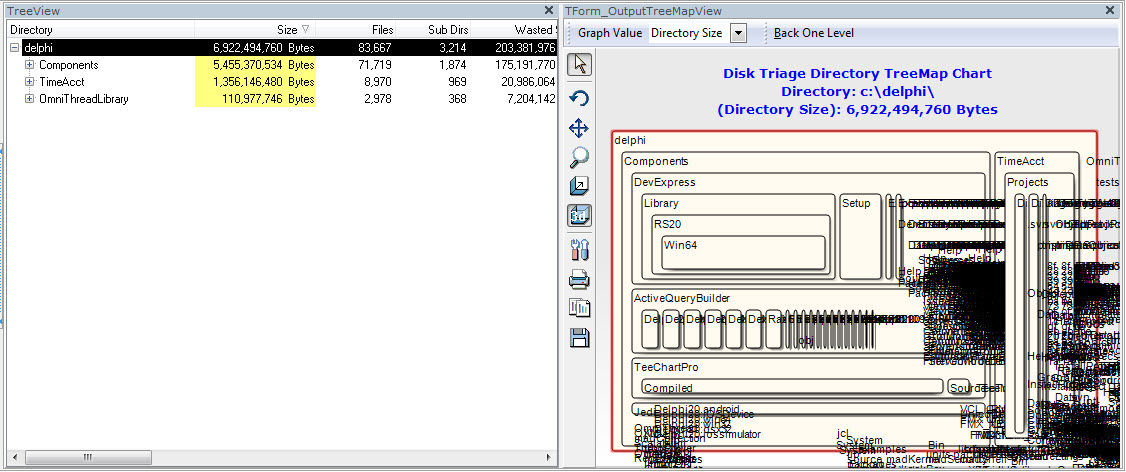This screenshot has height=472, width=1126.
Task: Click the print chart icon
Action: pyautogui.click(x=580, y=279)
